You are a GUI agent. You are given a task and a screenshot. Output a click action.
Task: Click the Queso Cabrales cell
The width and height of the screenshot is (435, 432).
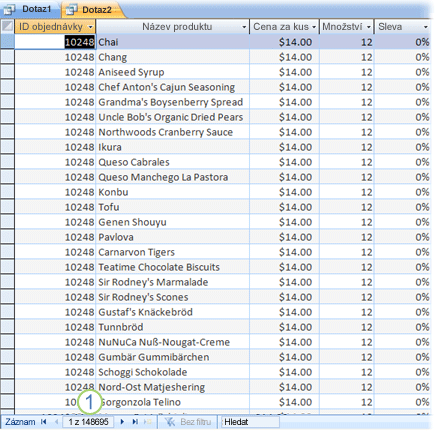[173, 162]
